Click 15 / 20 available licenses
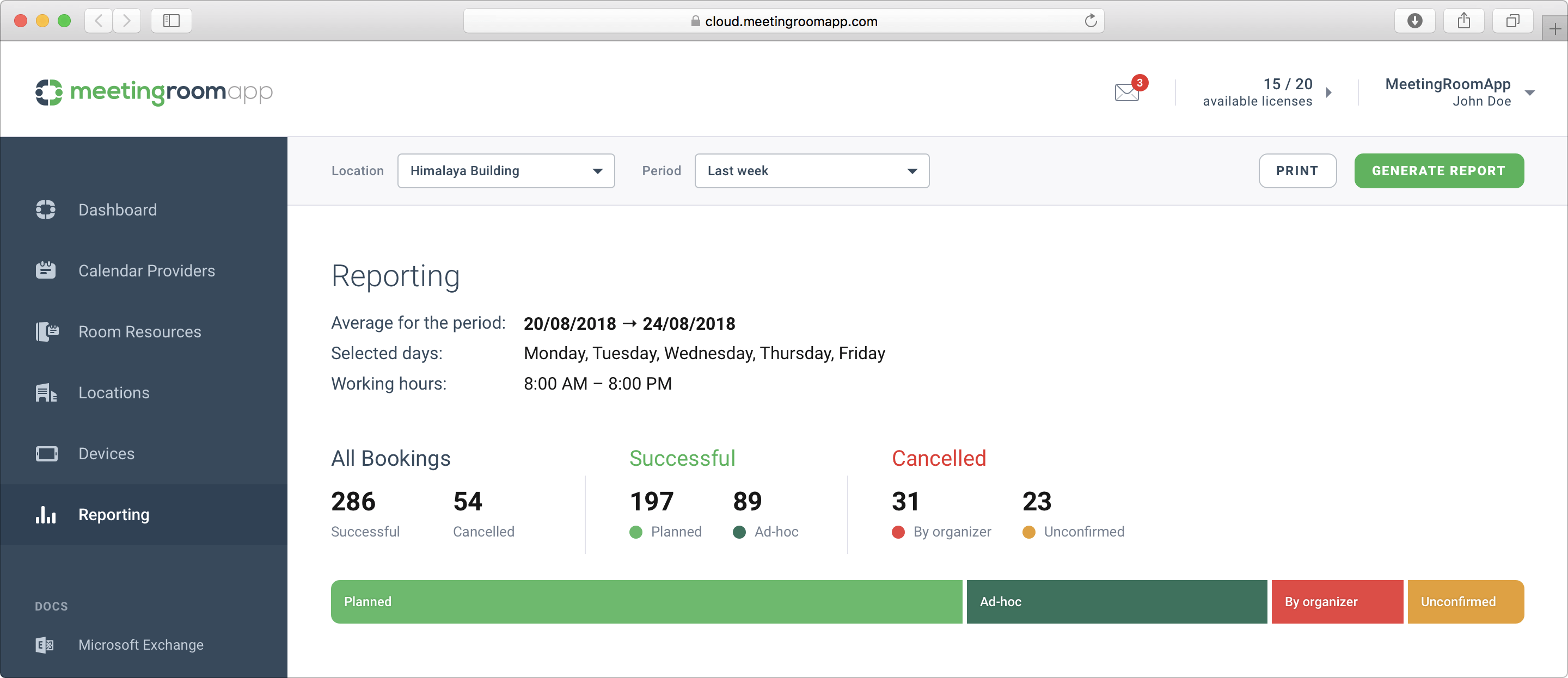Image resolution: width=1568 pixels, height=678 pixels. [x=1258, y=93]
